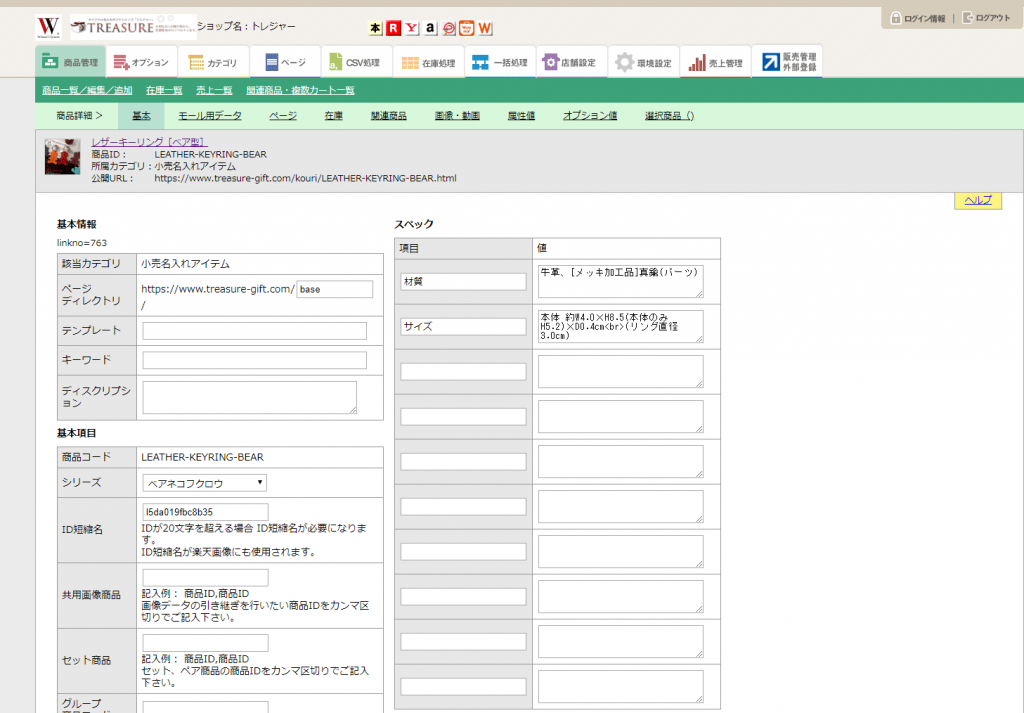Open the 在庫処理 inventory toolbar item
The height and width of the screenshot is (713, 1024).
[428, 62]
